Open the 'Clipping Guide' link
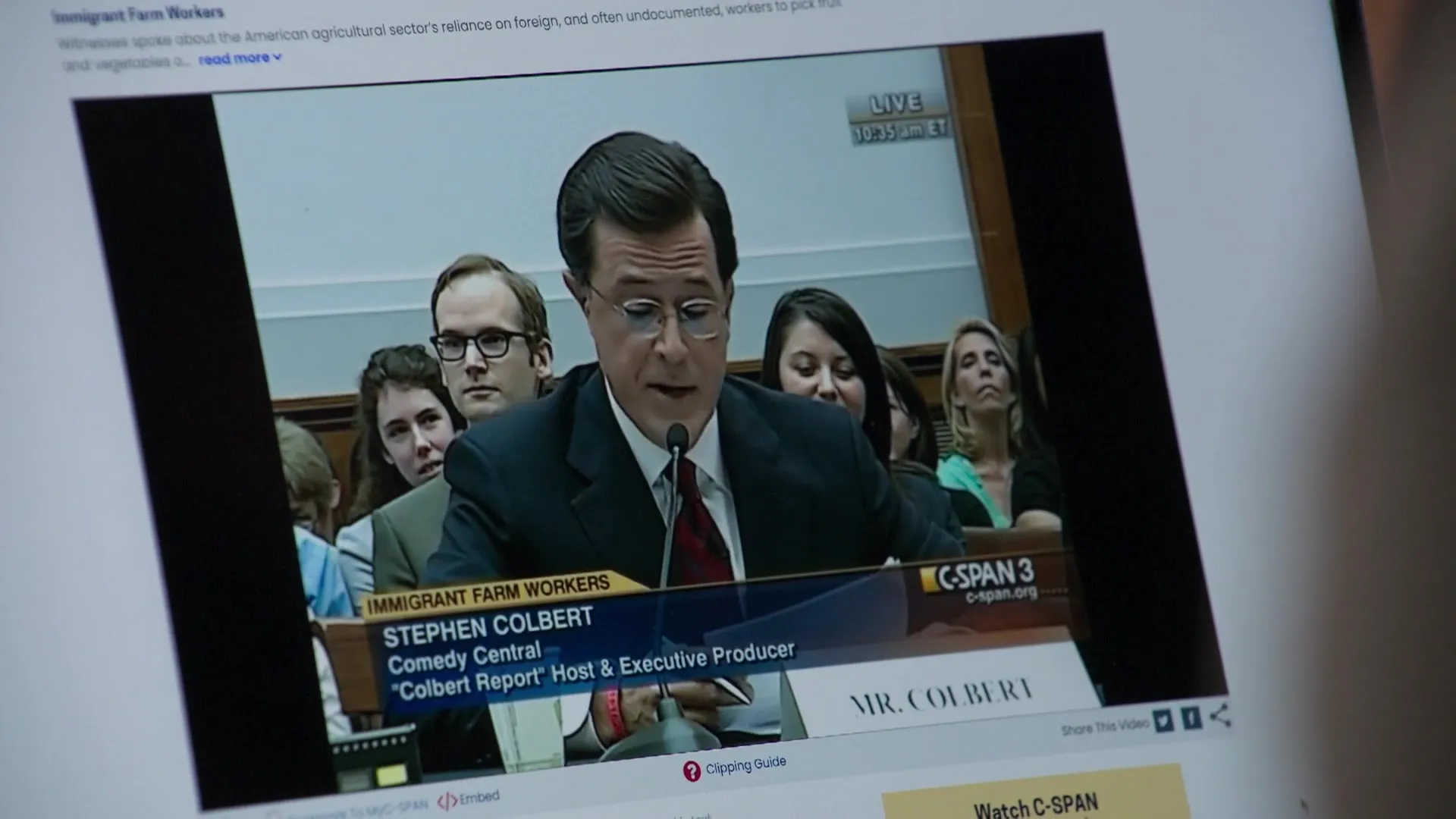The width and height of the screenshot is (1456, 819). click(x=745, y=765)
